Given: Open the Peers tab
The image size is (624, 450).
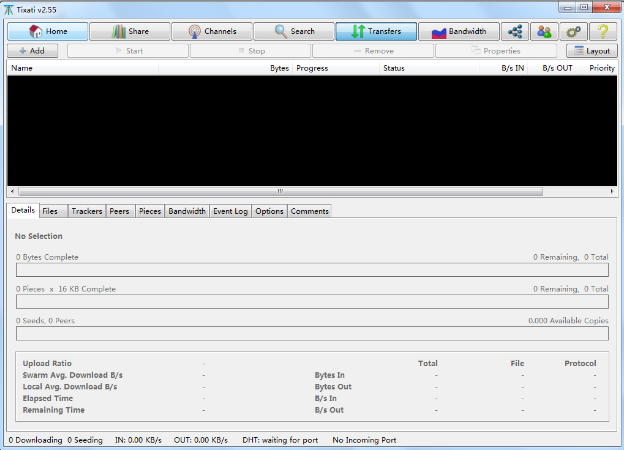Looking at the screenshot, I should [x=119, y=211].
